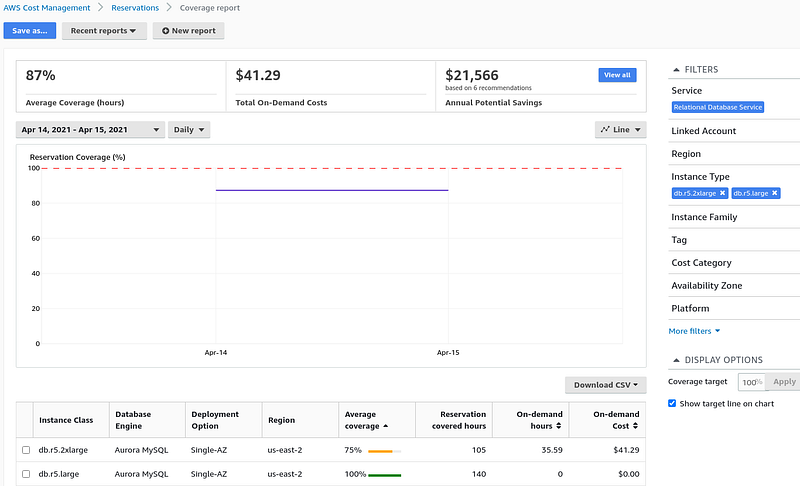Click the $0.00 cost cell

pos(629,474)
